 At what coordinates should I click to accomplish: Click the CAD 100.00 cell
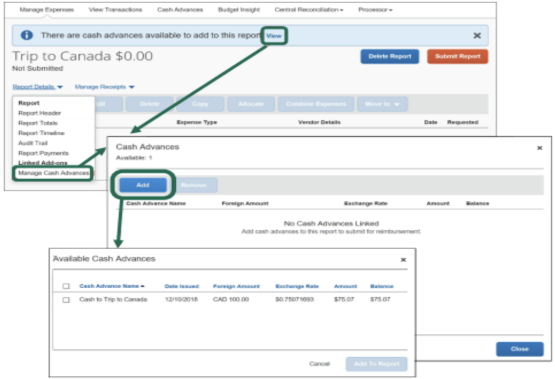(231, 299)
